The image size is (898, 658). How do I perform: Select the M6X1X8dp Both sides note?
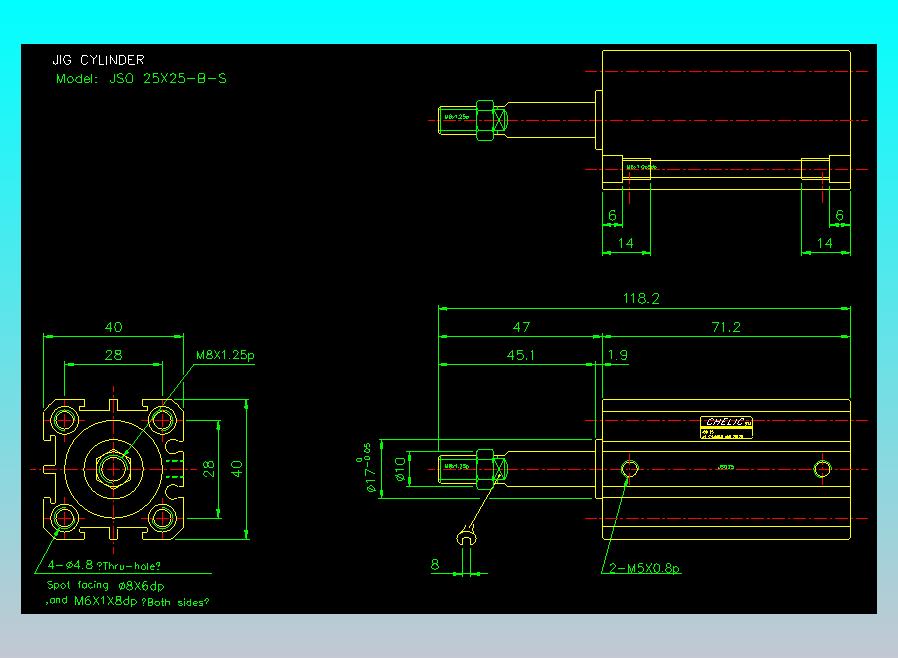pos(128,602)
